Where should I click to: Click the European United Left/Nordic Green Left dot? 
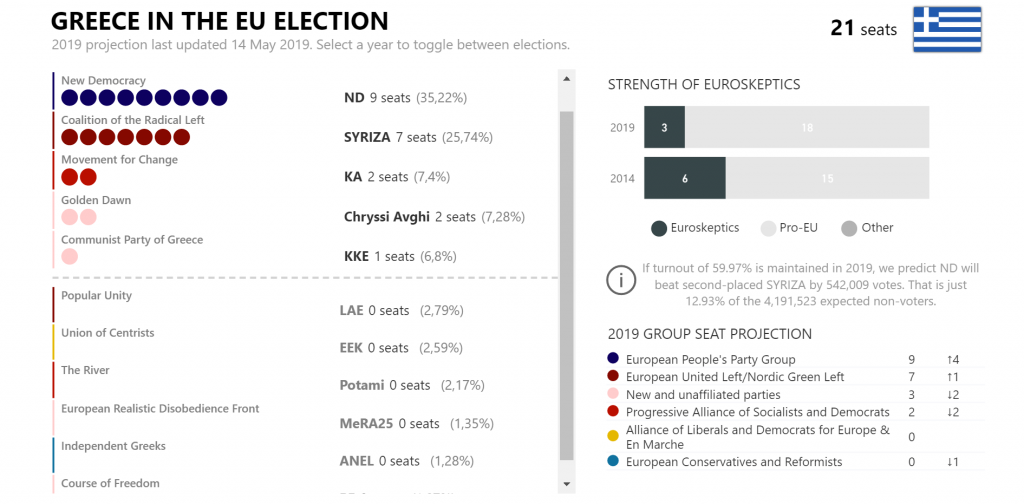[613, 377]
